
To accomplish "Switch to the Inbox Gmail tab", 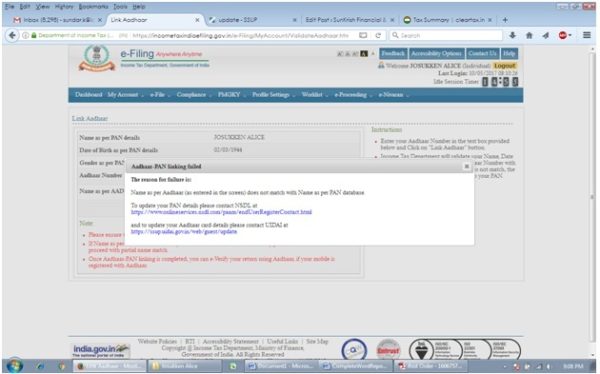I will pyautogui.click(x=57, y=20).
